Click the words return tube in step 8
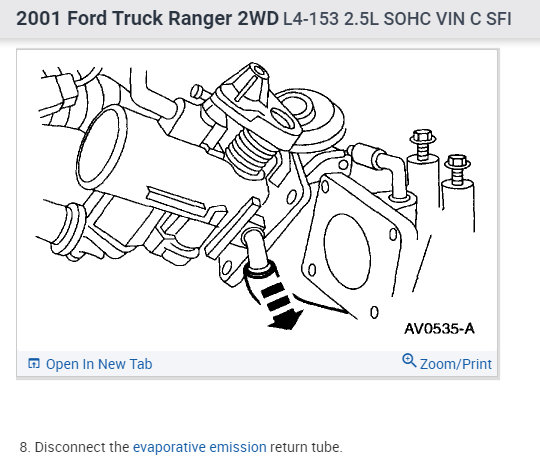The height and width of the screenshot is (468, 540). click(306, 447)
